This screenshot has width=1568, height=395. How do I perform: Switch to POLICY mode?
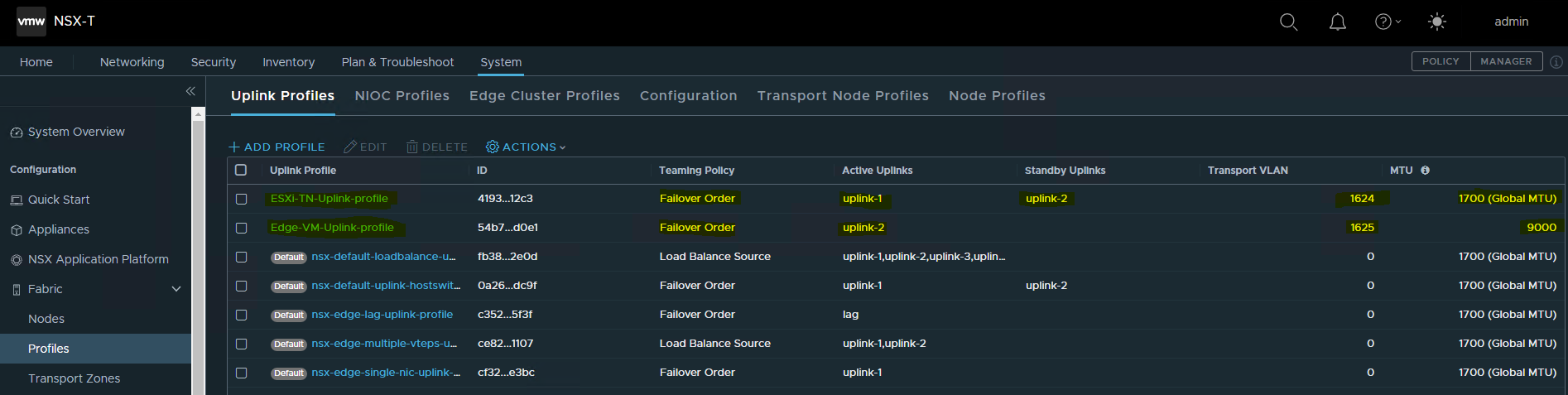(x=1441, y=61)
